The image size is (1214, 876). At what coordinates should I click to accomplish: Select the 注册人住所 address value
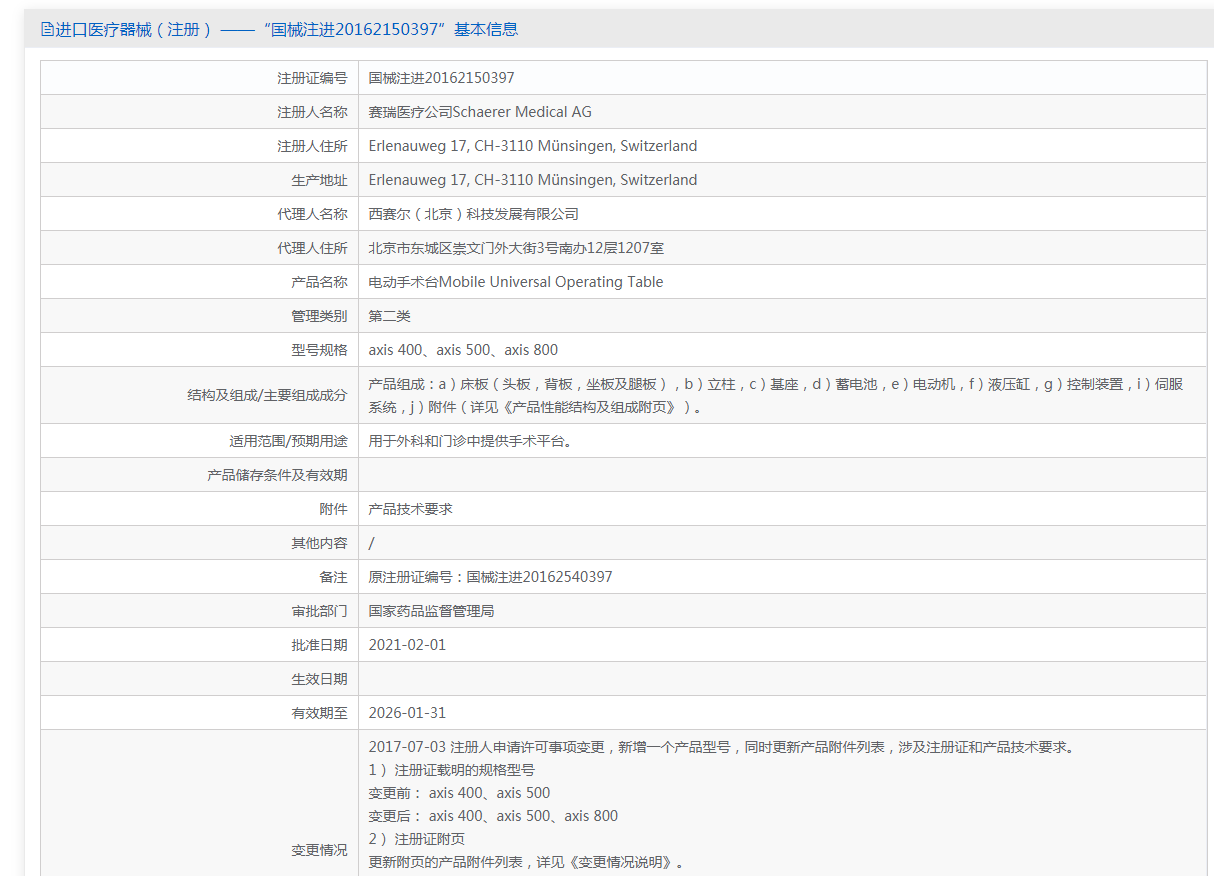[x=533, y=146]
